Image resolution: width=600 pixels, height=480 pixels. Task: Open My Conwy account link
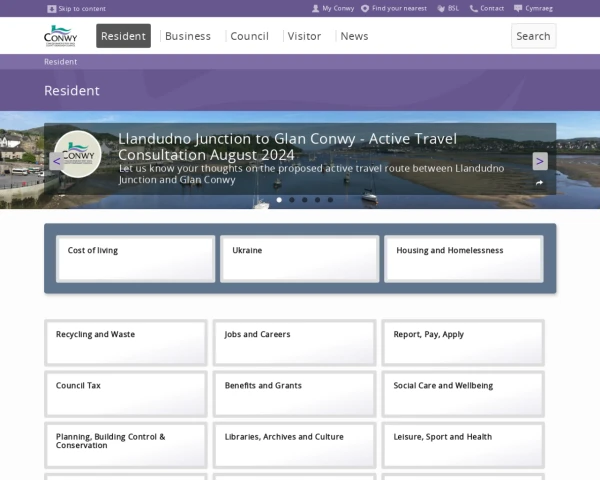(x=334, y=8)
